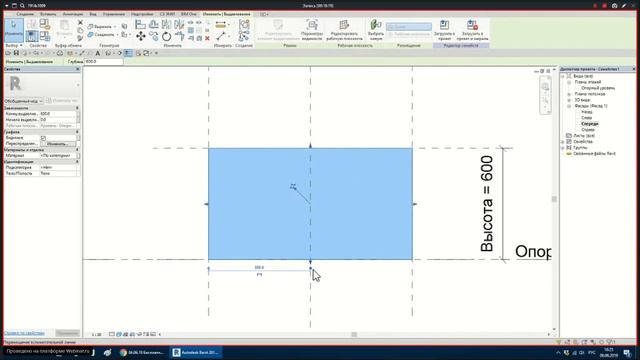Click the Depth (Глубина) input field
Screen dimensions: 640x360
tap(104, 62)
